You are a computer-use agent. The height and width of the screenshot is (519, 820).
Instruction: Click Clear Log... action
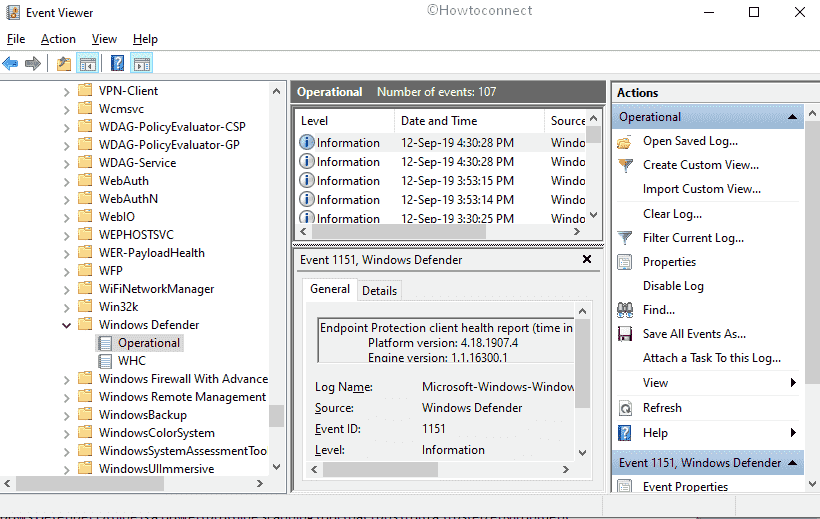[x=673, y=214]
